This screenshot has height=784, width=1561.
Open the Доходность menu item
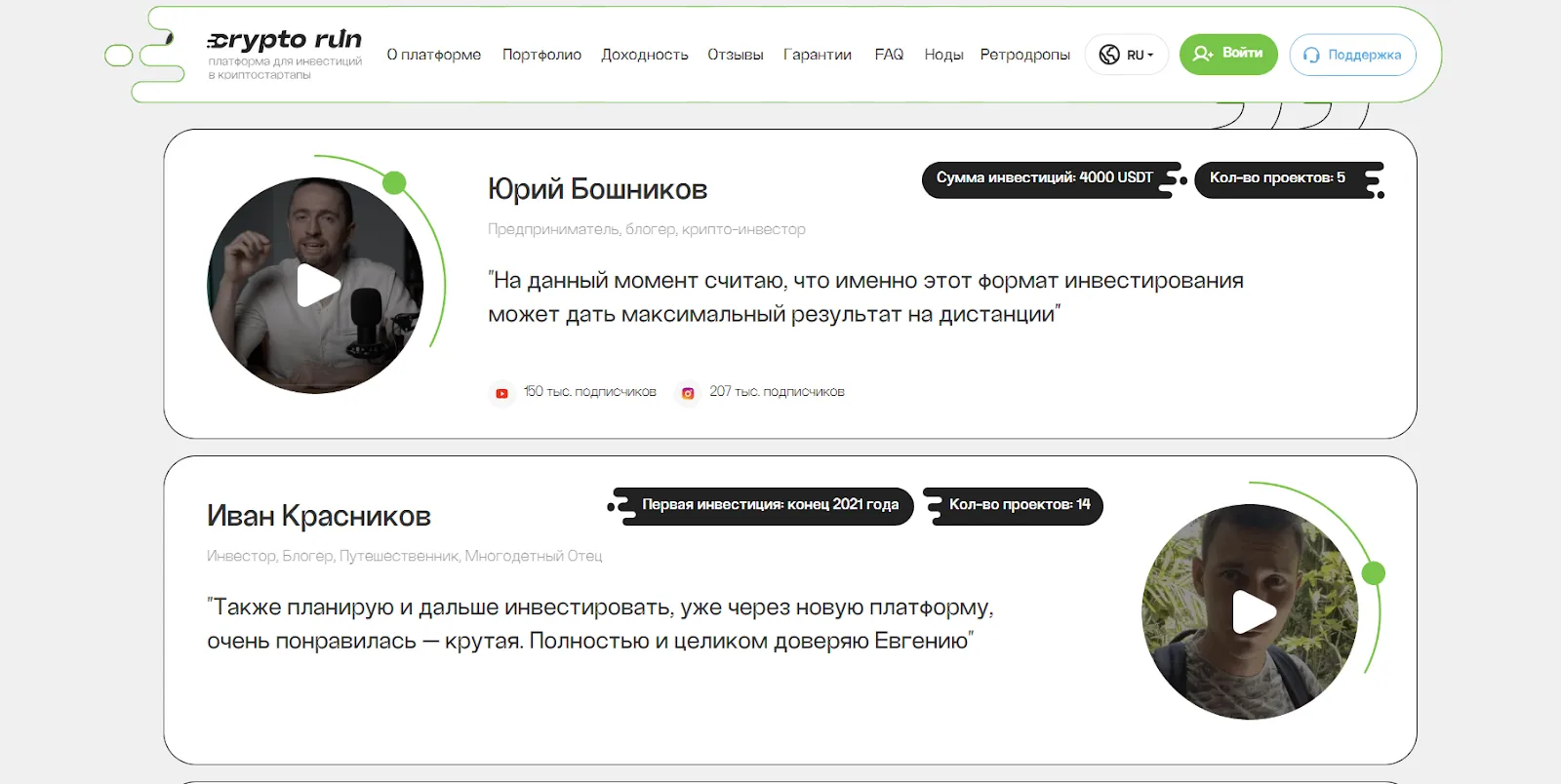point(645,55)
